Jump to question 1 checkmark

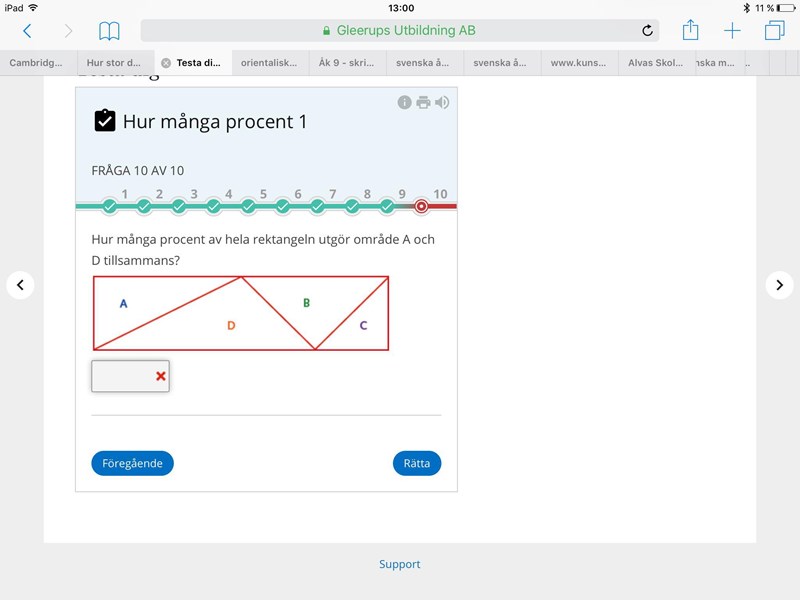(110, 207)
